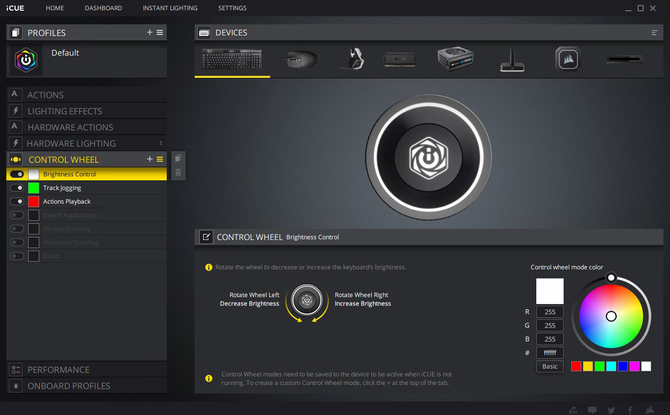Select the Actions Playback mode row
670x415 pixels.
coord(86,201)
